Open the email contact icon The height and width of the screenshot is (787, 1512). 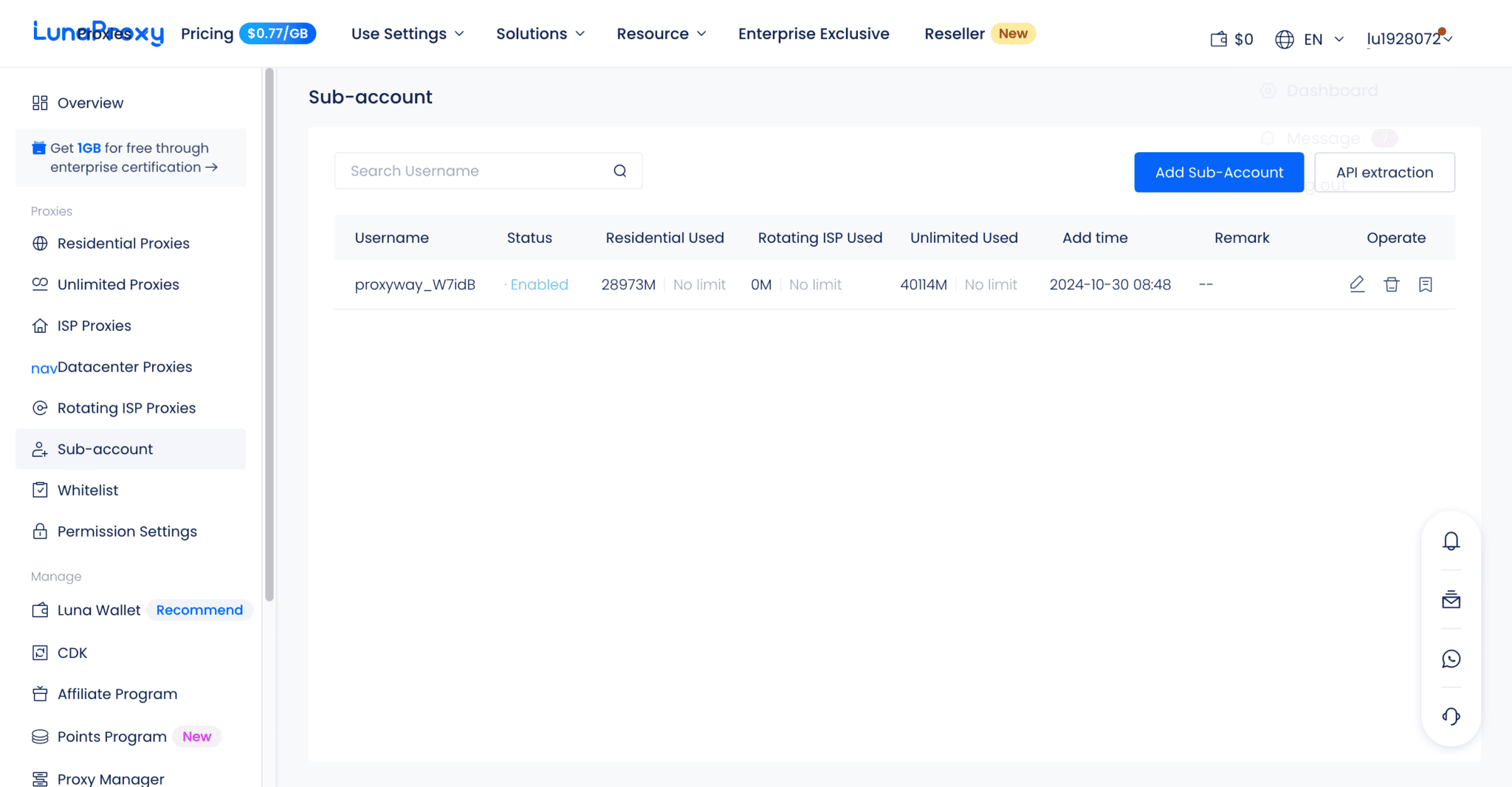point(1451,599)
